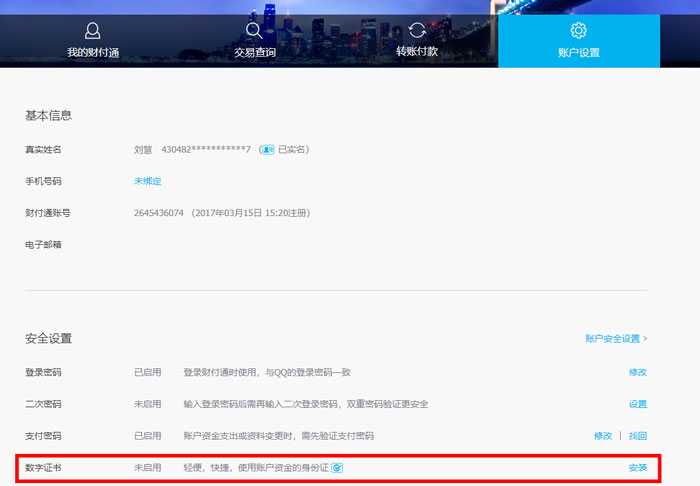Click 设置 in the 二次密码 row
700x486 pixels.
coord(637,404)
